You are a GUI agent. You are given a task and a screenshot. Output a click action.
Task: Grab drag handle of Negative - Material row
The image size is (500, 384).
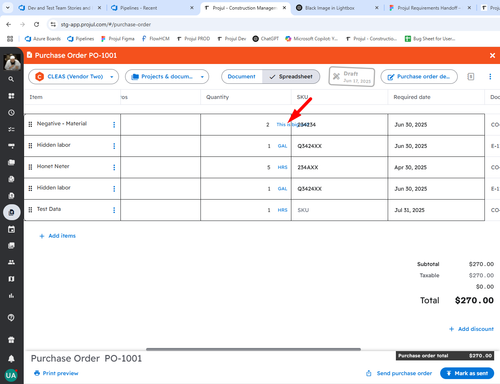[x=30, y=124]
